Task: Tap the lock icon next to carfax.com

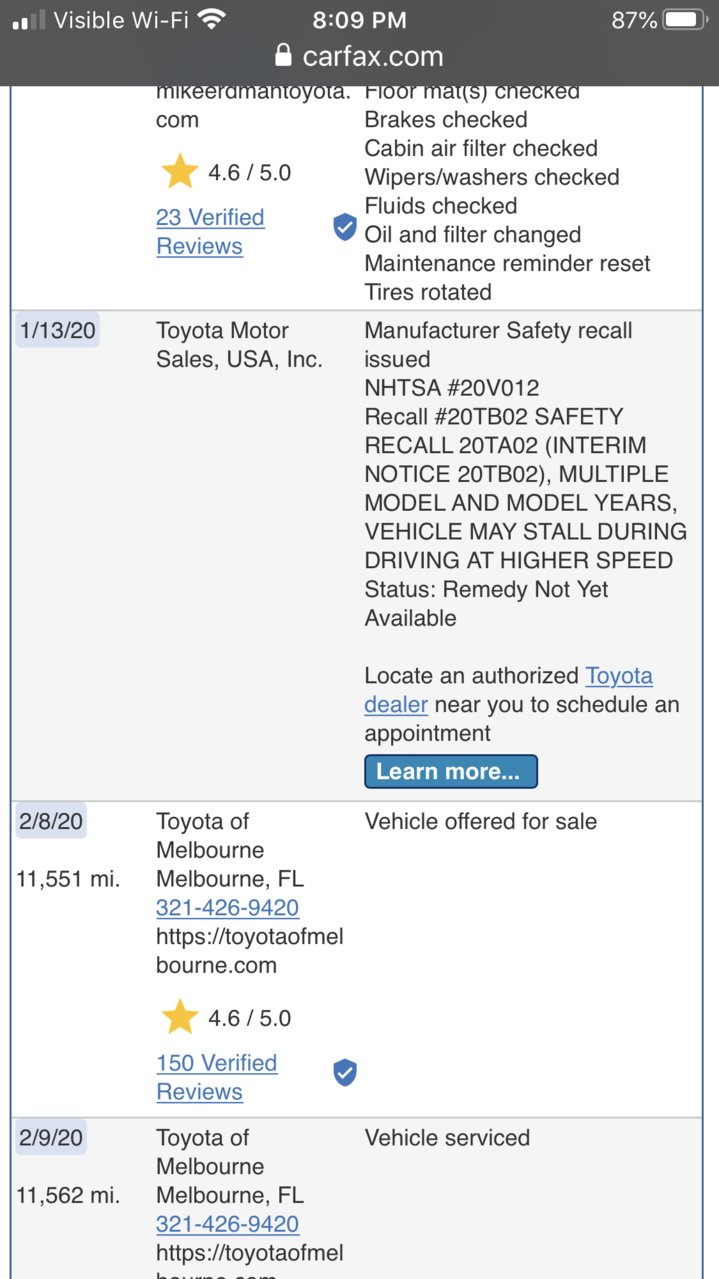Action: click(x=284, y=55)
